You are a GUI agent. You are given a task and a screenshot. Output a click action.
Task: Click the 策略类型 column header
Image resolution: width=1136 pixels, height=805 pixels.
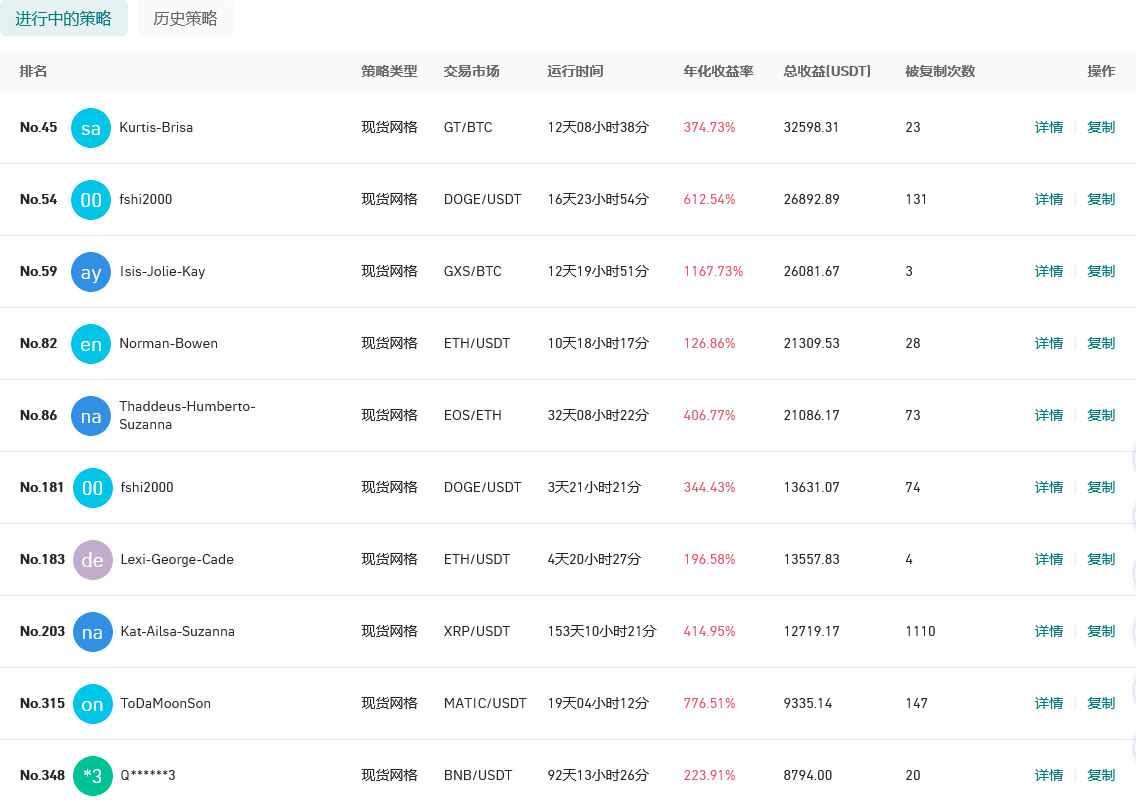coord(389,71)
